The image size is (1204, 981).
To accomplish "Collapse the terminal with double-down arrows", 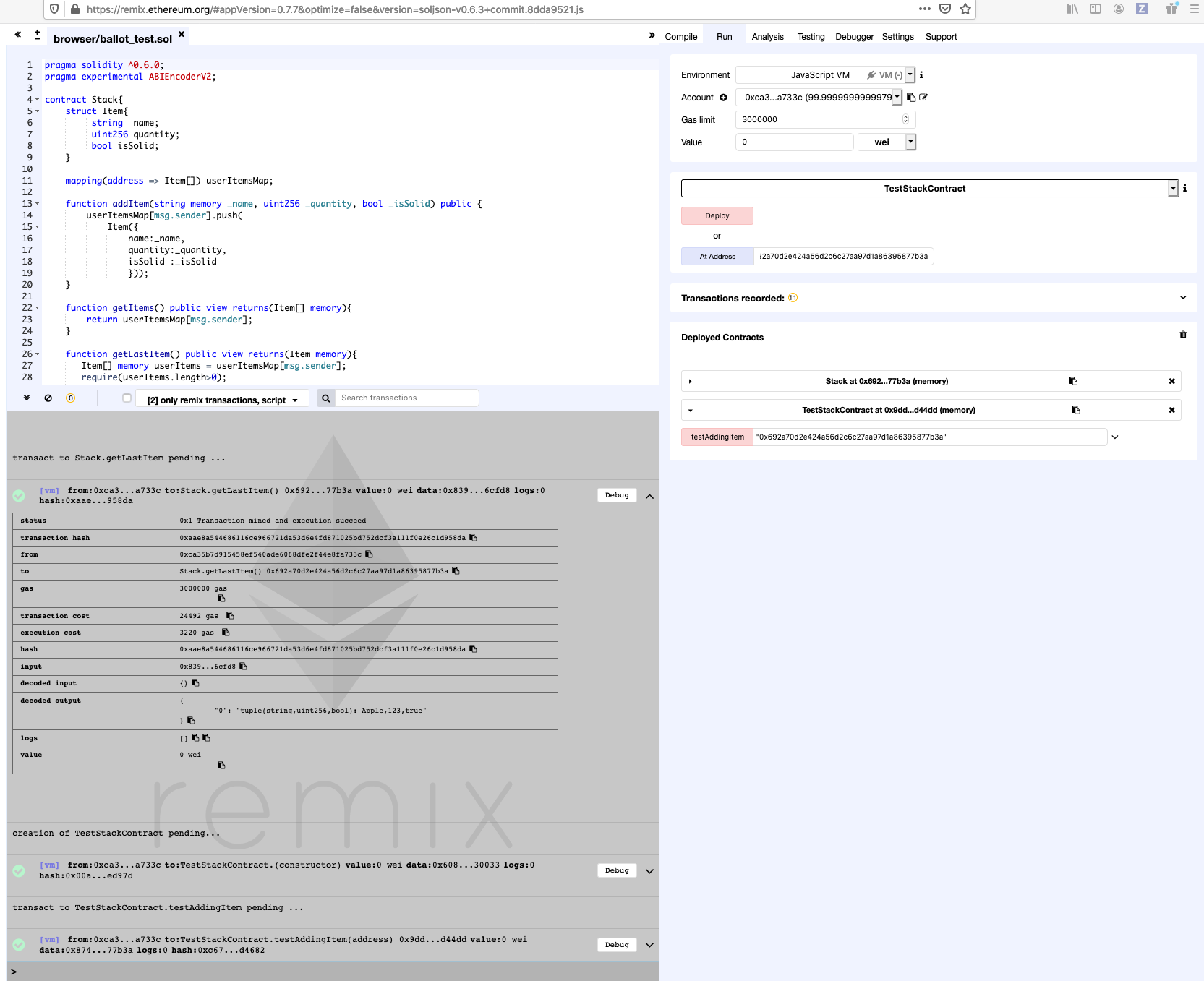I will (27, 398).
